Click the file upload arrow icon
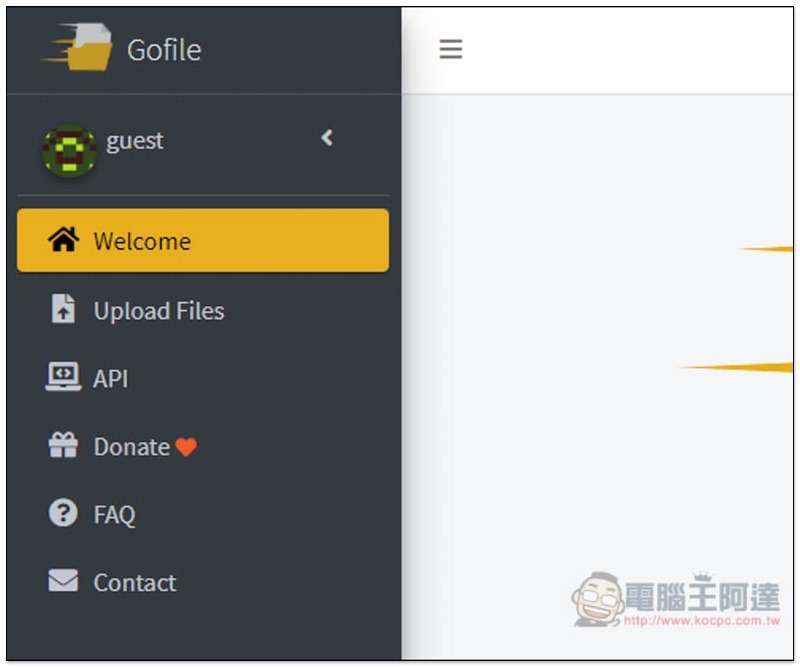800x668 pixels. coord(63,308)
